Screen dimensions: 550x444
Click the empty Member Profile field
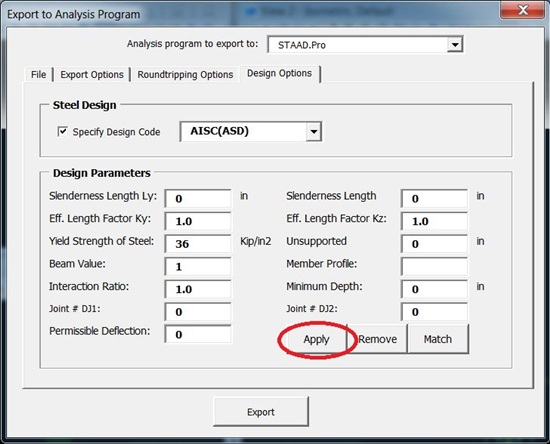click(x=434, y=267)
